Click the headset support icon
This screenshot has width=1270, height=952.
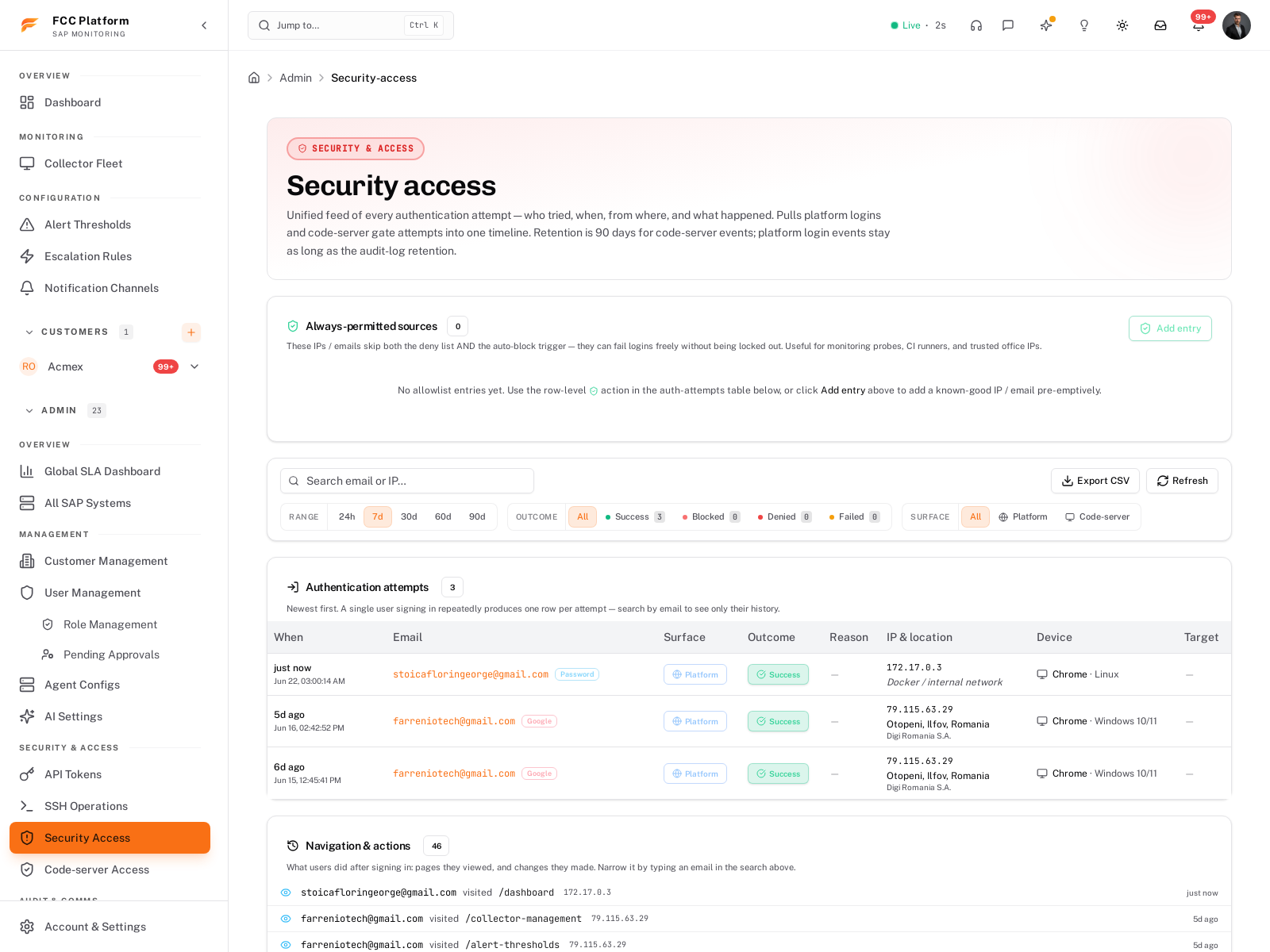tap(976, 25)
